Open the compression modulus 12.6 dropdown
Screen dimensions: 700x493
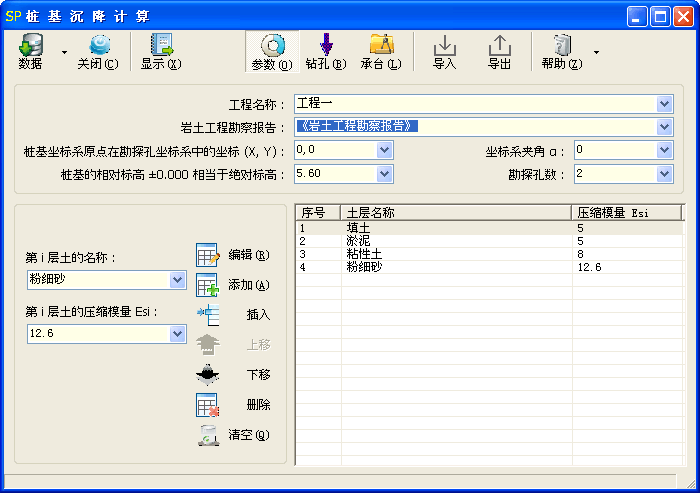point(177,334)
